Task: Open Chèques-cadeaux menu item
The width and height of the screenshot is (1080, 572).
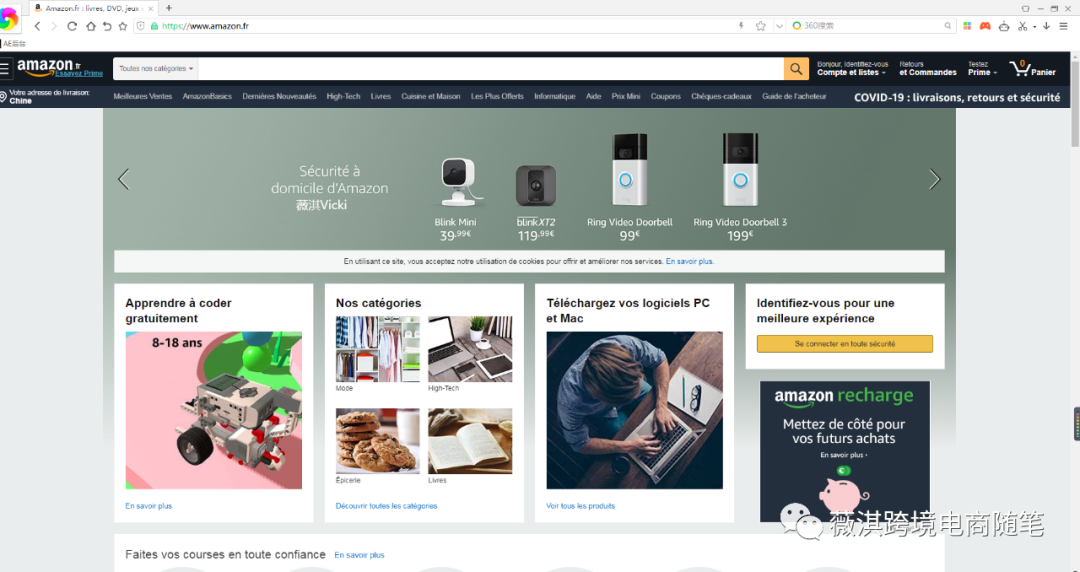Action: point(721,96)
